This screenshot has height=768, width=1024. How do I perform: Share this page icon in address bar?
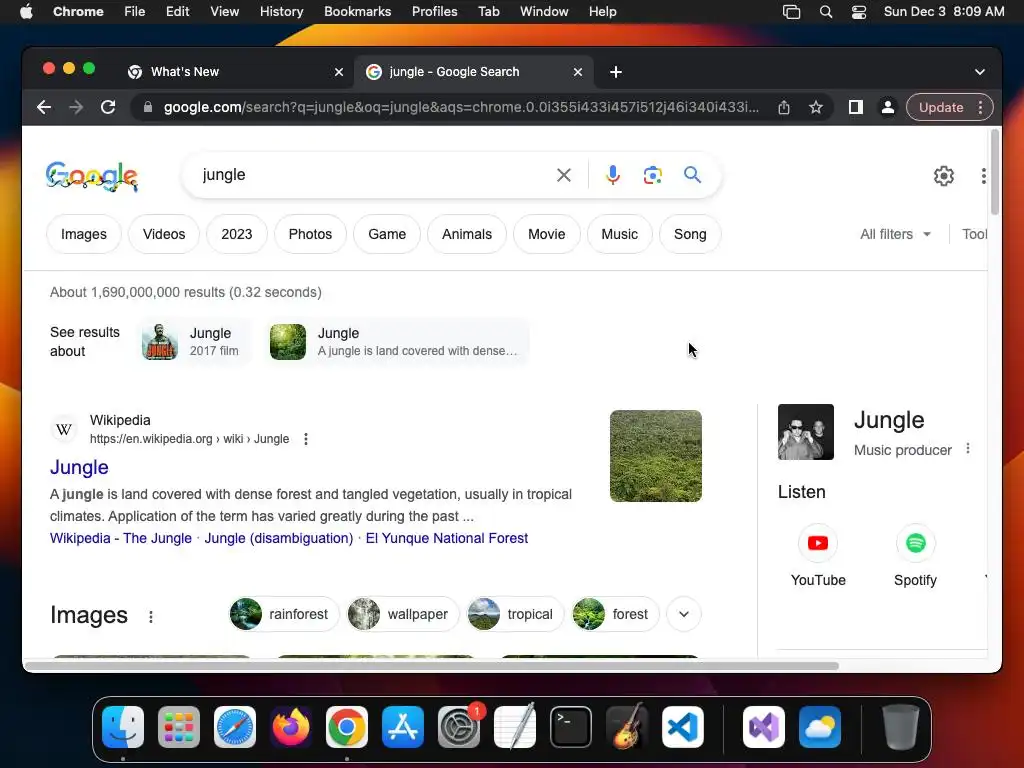784,107
